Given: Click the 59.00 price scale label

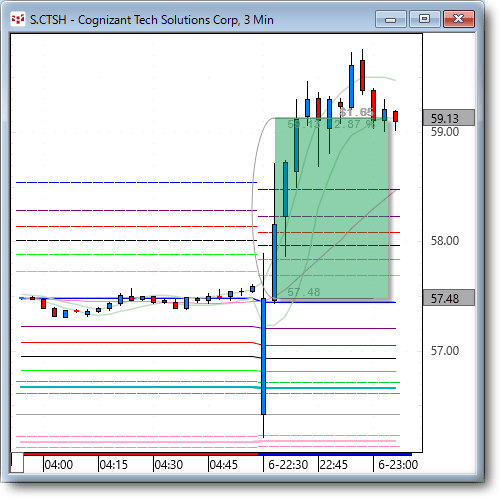Looking at the screenshot, I should coord(445,132).
